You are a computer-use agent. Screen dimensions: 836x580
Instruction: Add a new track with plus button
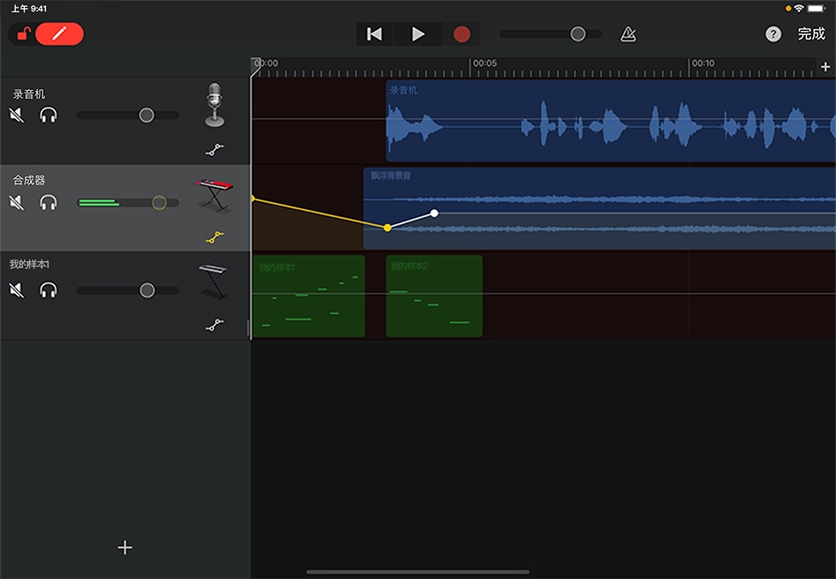click(125, 547)
